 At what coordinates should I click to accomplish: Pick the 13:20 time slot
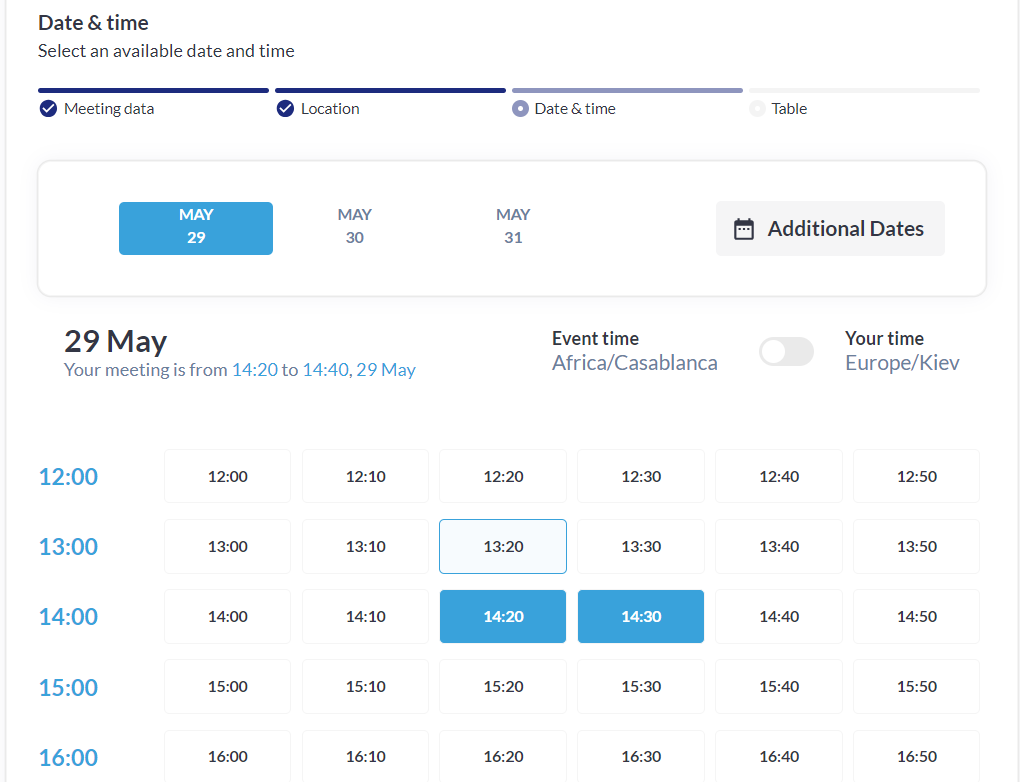coord(503,546)
